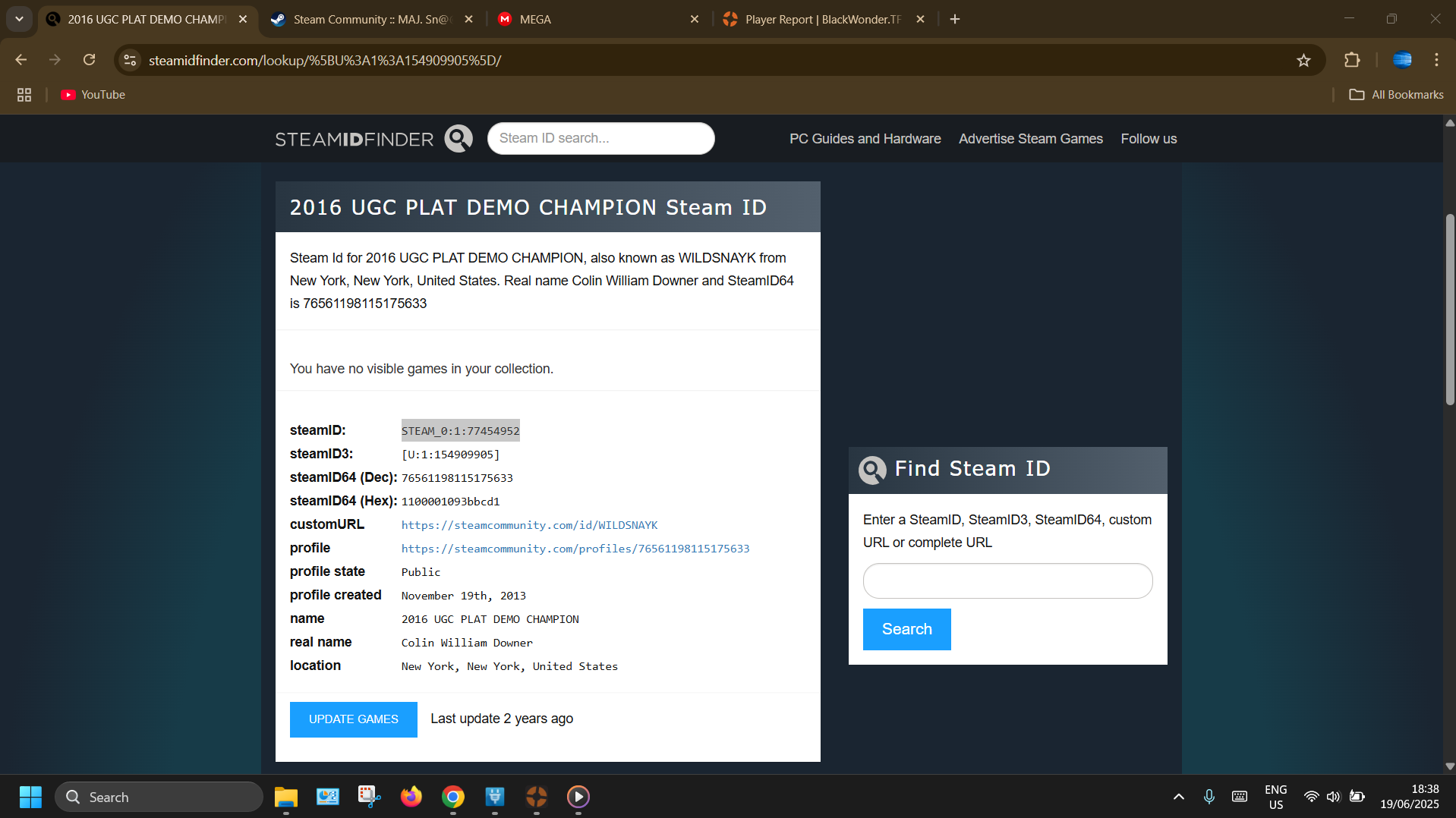The image size is (1456, 818).
Task: Open the clock showing 18:38
Action: point(1410,797)
